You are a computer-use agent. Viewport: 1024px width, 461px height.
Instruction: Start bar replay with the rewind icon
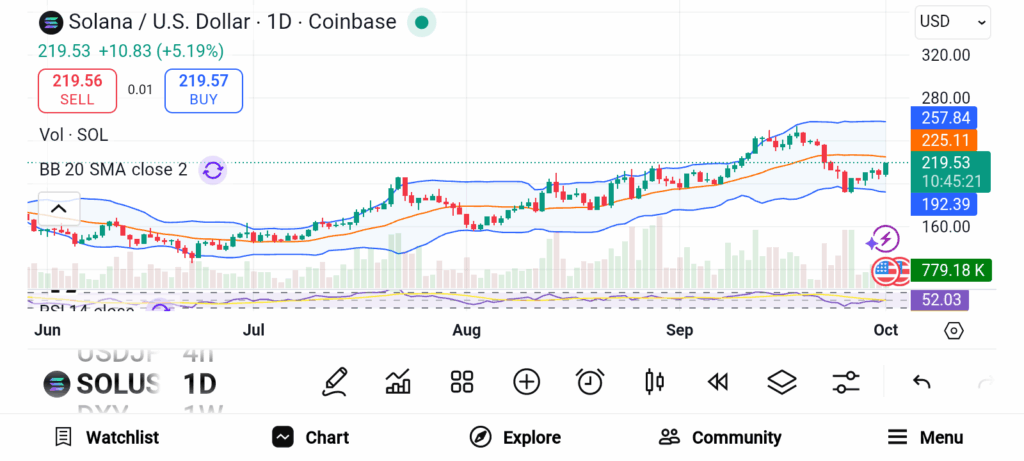(716, 381)
